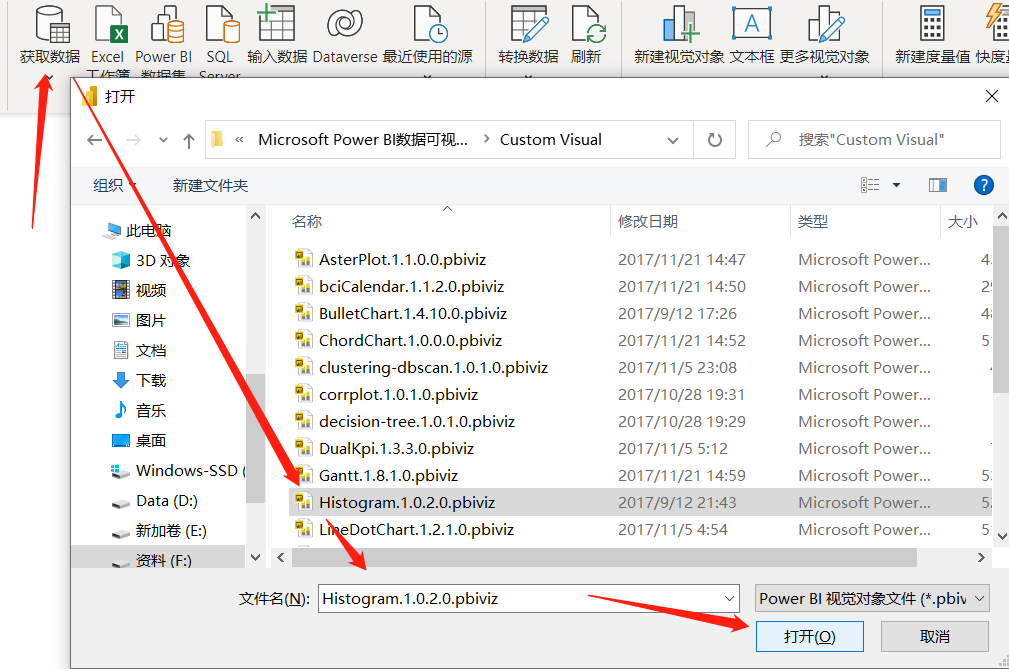1009x669 pixels.
Task: Click Microsoft Power BI folder in path
Action: pyautogui.click(x=362, y=140)
